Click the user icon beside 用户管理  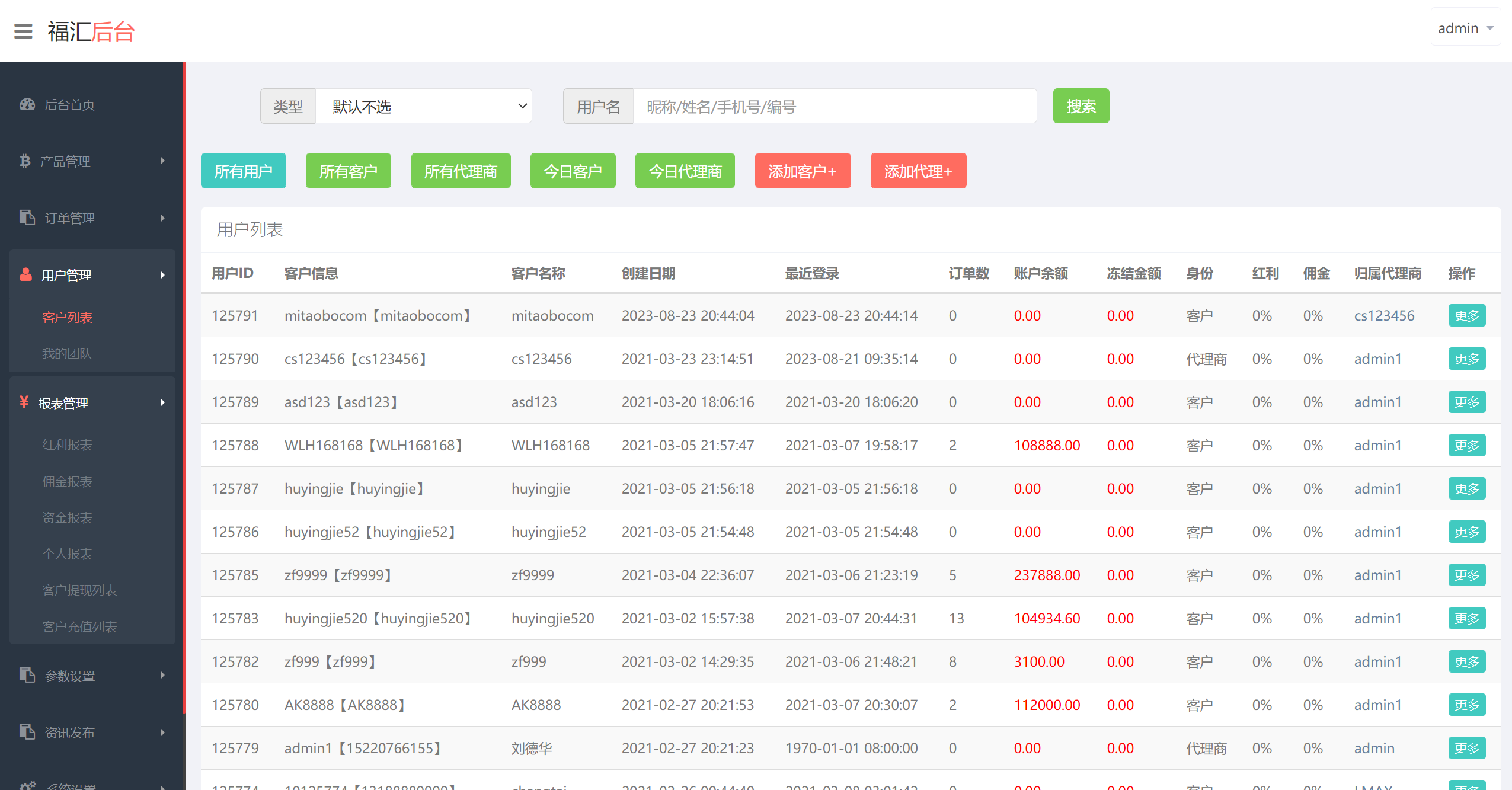click(25, 275)
